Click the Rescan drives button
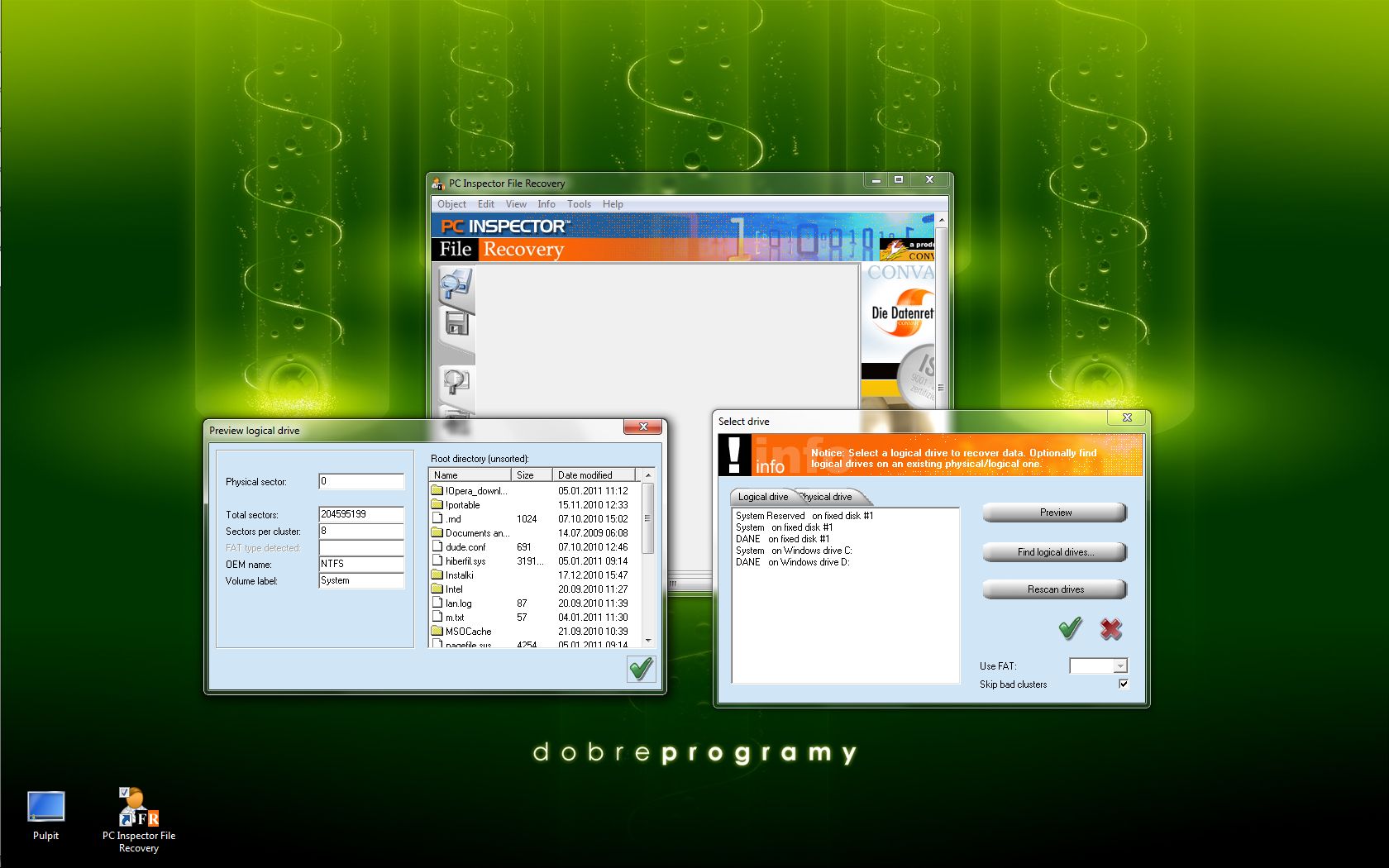Viewport: 1389px width, 868px height. [1055, 589]
